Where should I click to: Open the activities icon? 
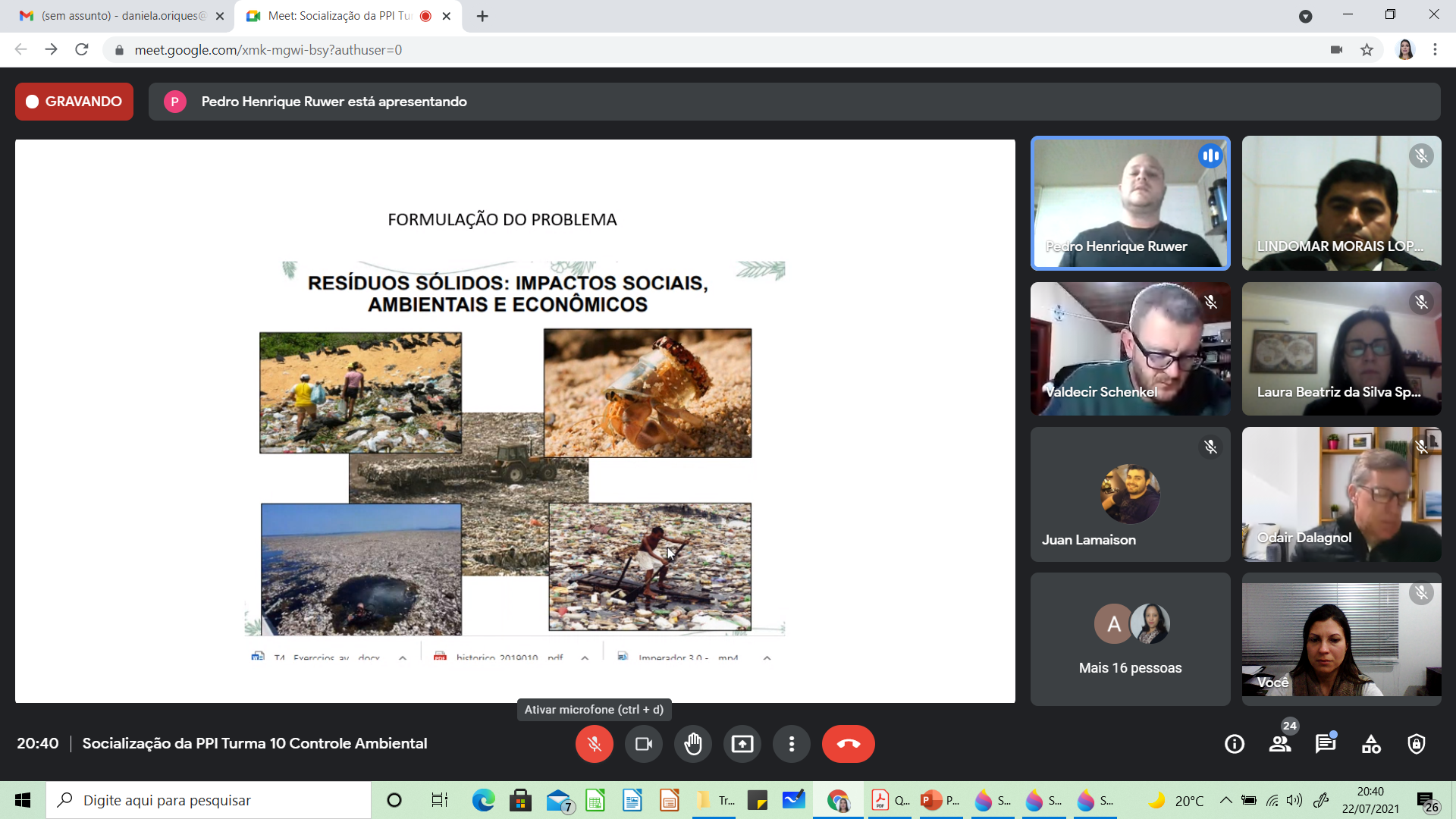pos(1371,744)
